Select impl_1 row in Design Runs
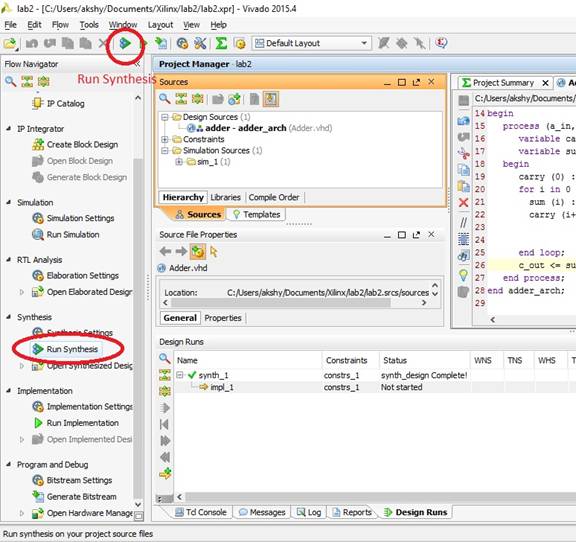The image size is (576, 542). [375, 387]
